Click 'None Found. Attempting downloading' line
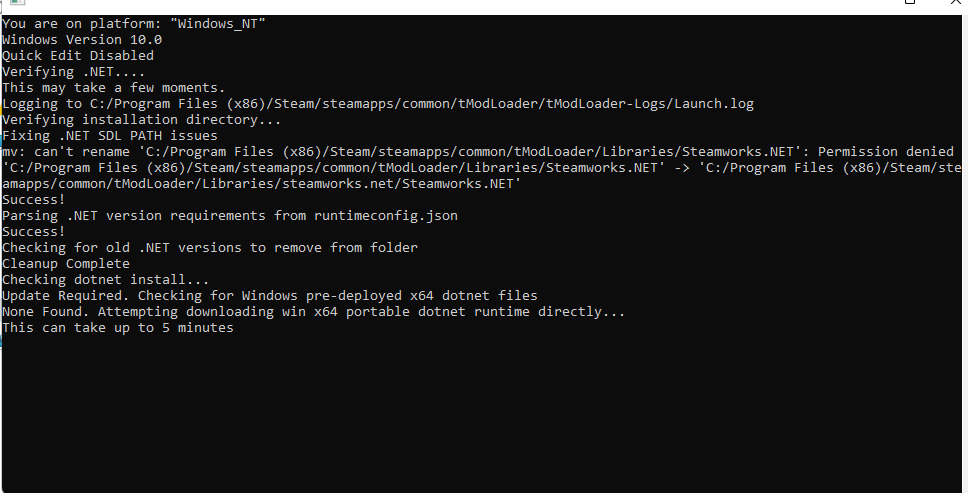 point(314,311)
